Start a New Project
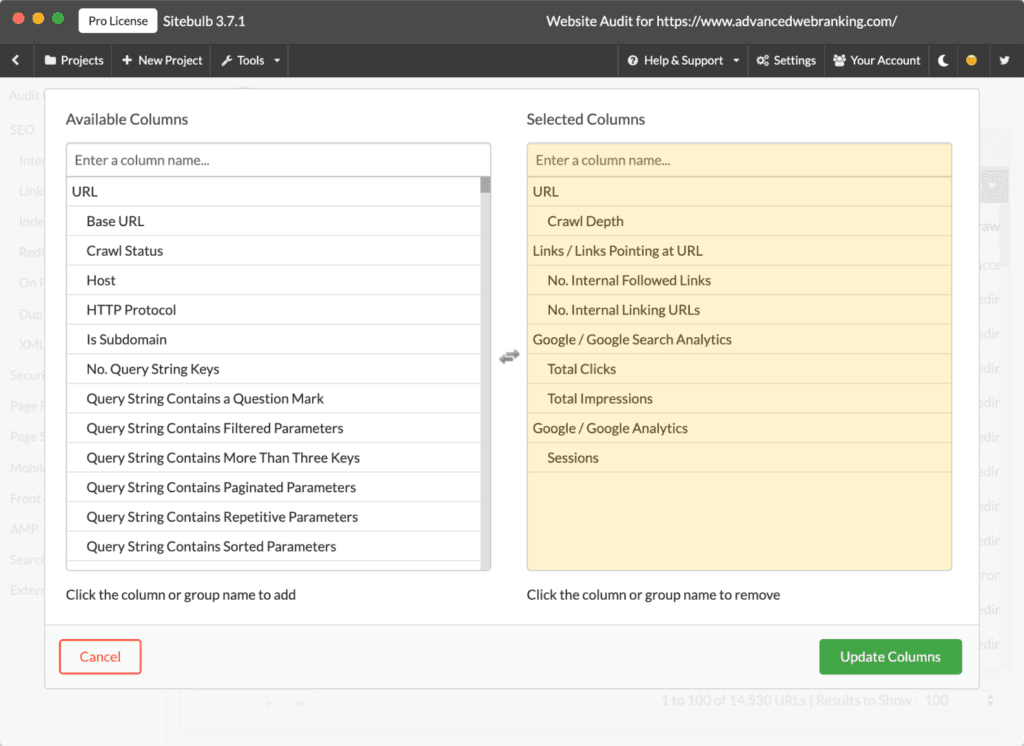Screen dimensions: 1024x746 162,60
